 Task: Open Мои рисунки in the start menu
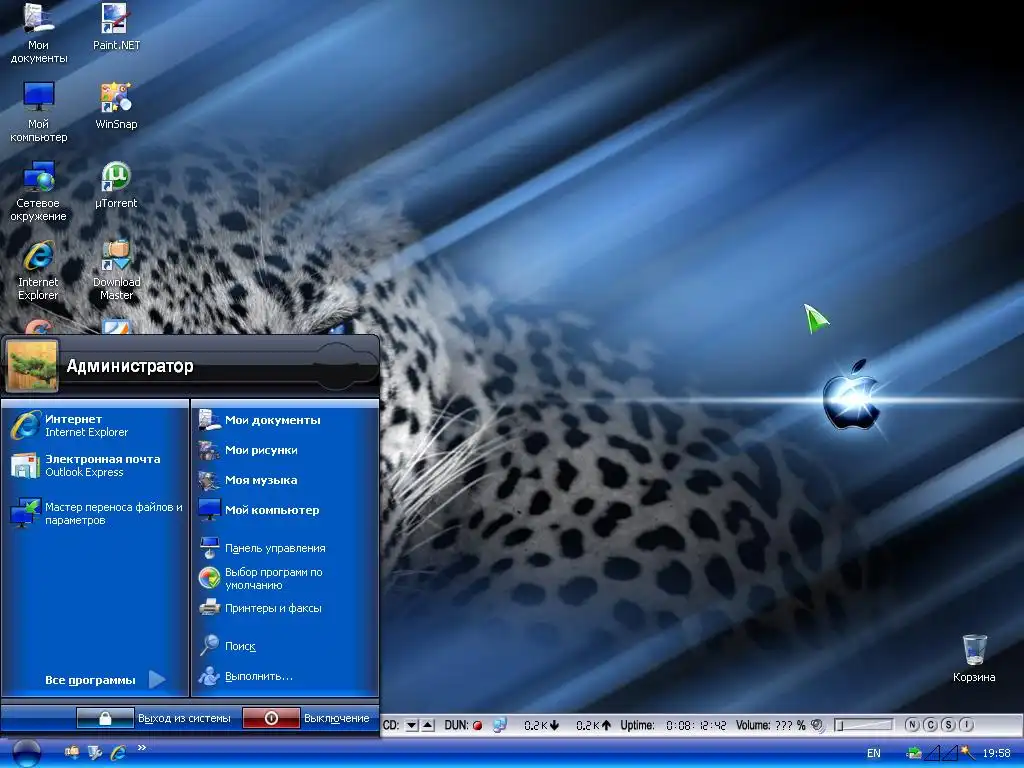[x=286, y=450]
